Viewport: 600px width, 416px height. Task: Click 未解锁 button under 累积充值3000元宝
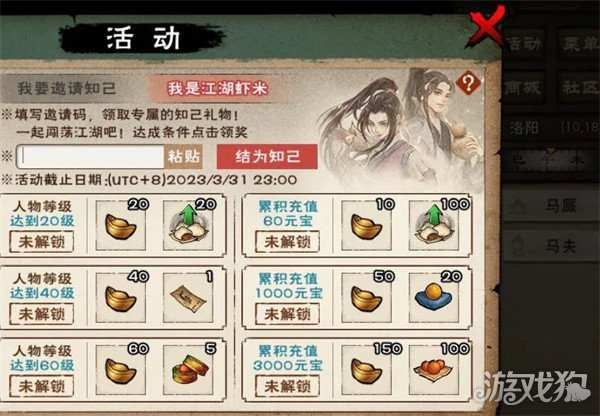(x=287, y=386)
